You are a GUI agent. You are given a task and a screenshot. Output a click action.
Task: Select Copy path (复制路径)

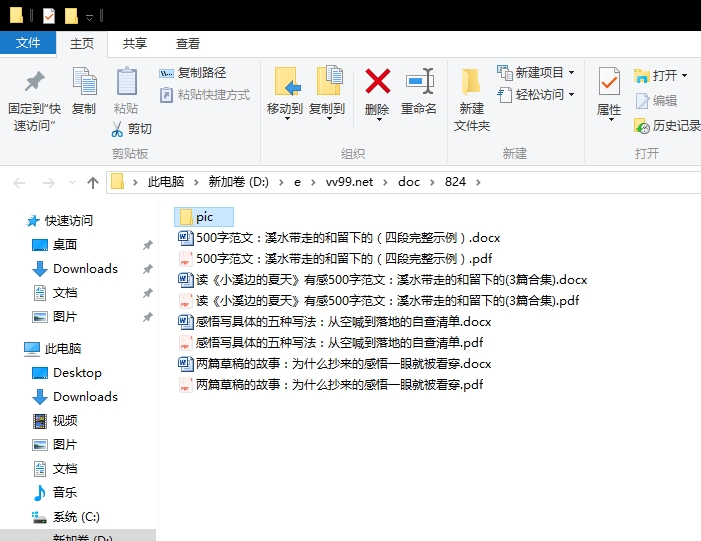(x=193, y=72)
